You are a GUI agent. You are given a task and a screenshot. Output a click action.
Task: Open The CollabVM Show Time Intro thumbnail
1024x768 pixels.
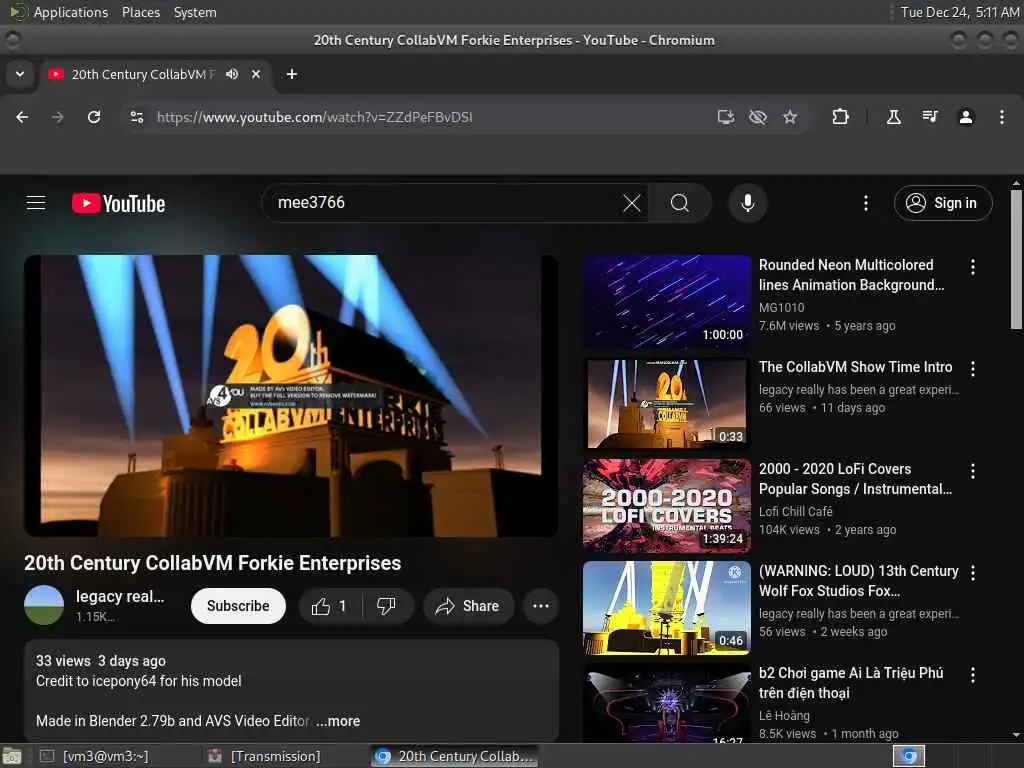667,404
